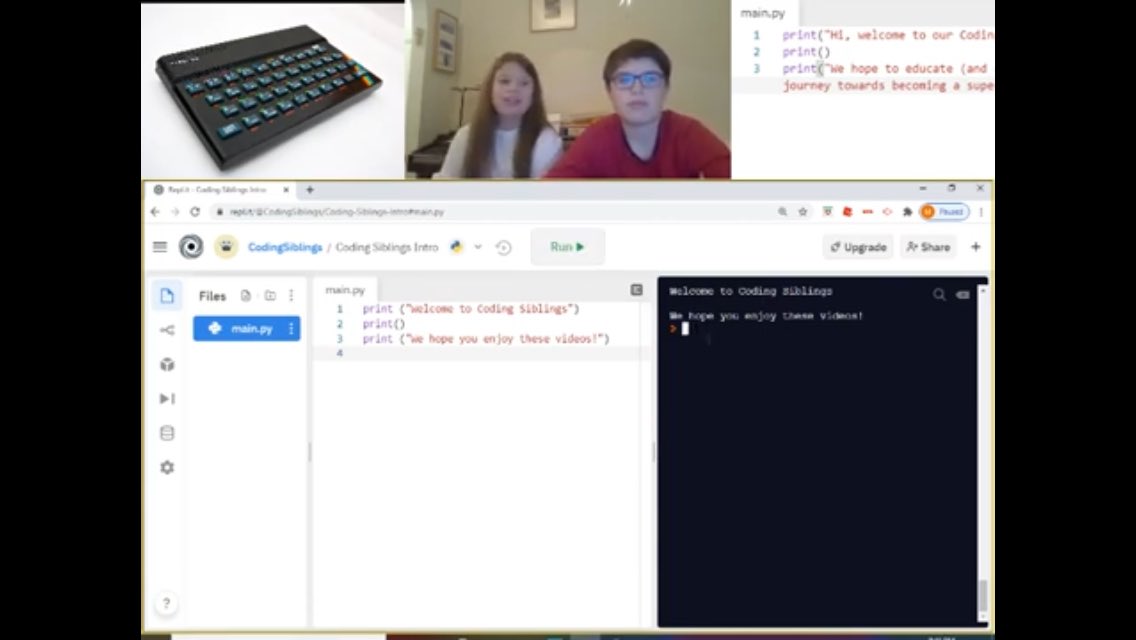Open the repl history icon

tap(504, 248)
